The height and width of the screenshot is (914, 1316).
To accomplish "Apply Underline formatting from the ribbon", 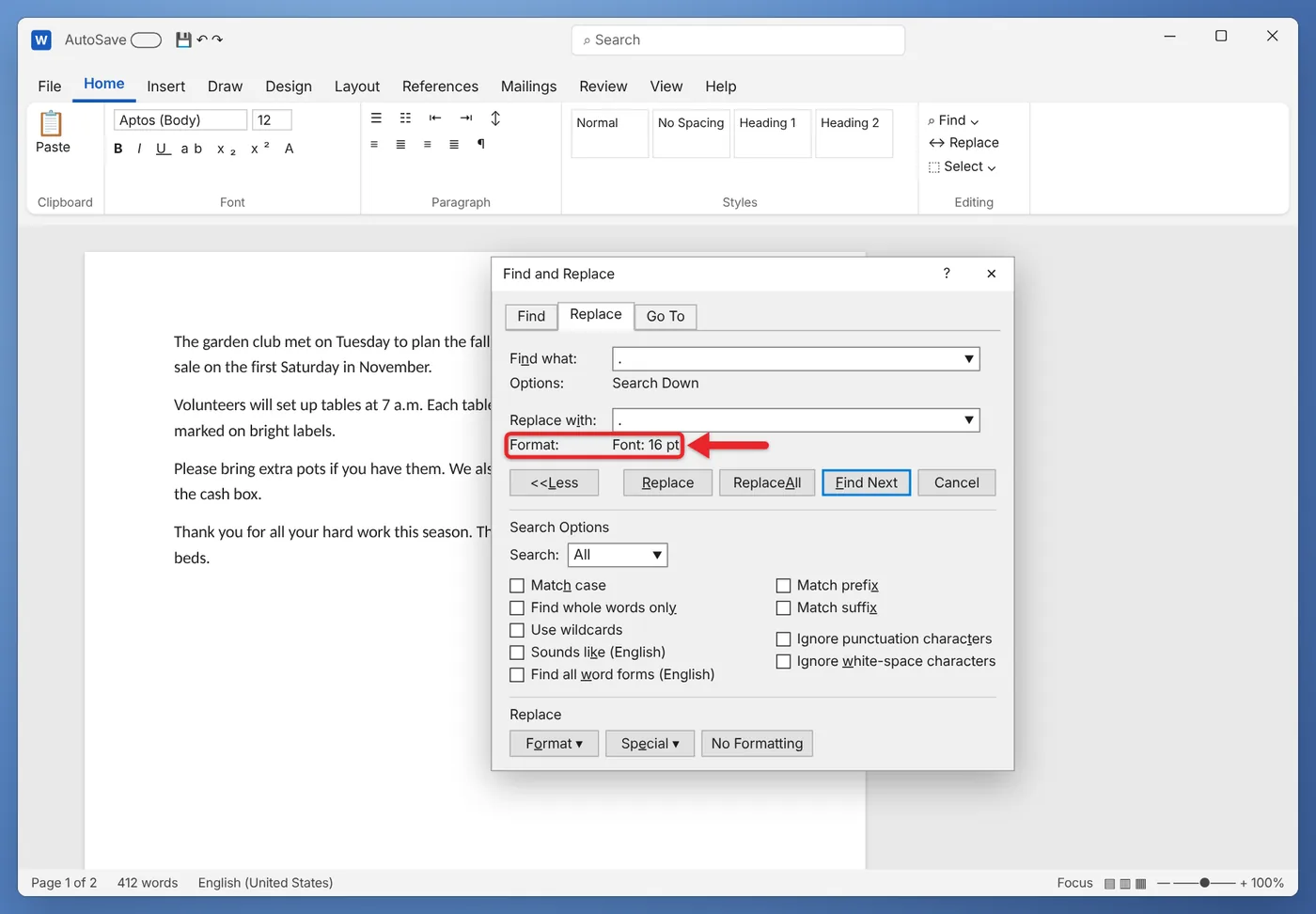I will (163, 149).
